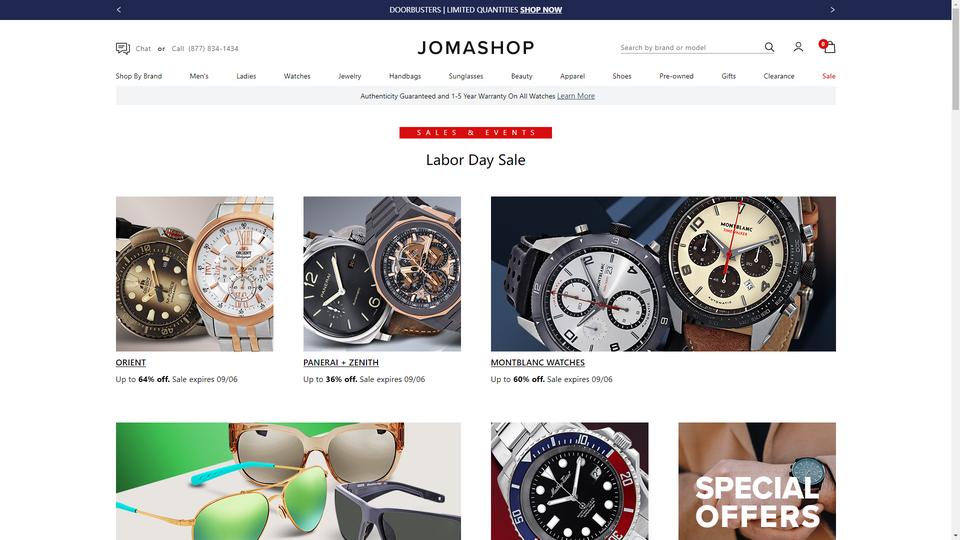Click the search magnifying glass icon
Image resolution: width=960 pixels, height=540 pixels.
click(769, 47)
